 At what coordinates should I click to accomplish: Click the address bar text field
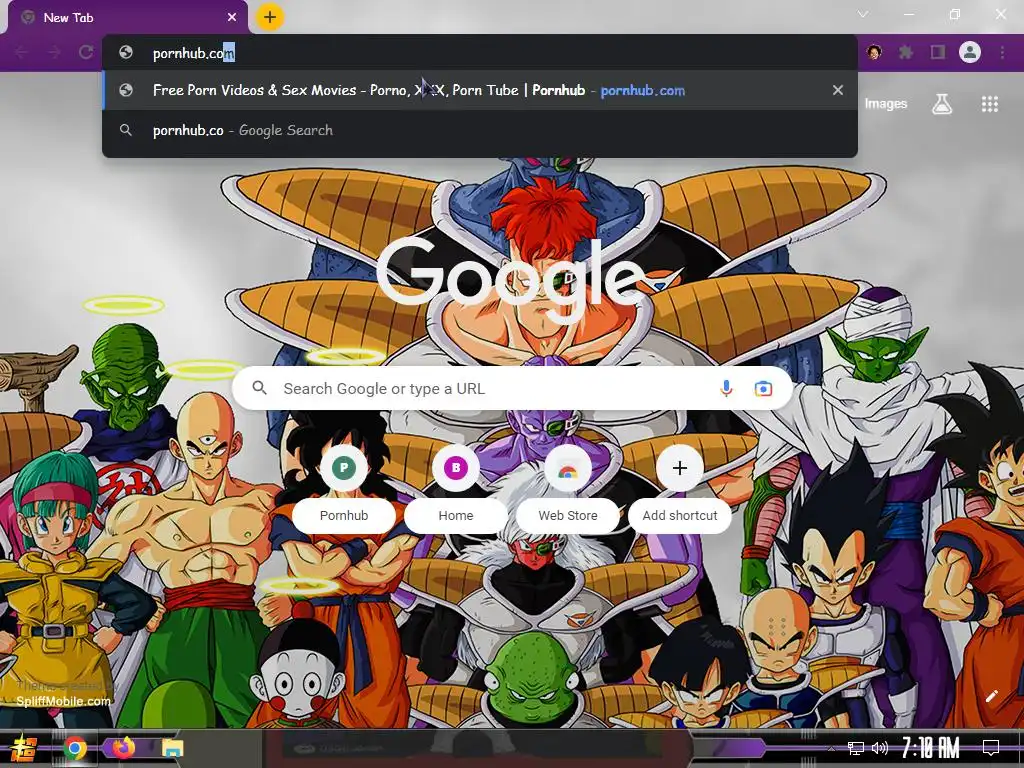coord(479,53)
